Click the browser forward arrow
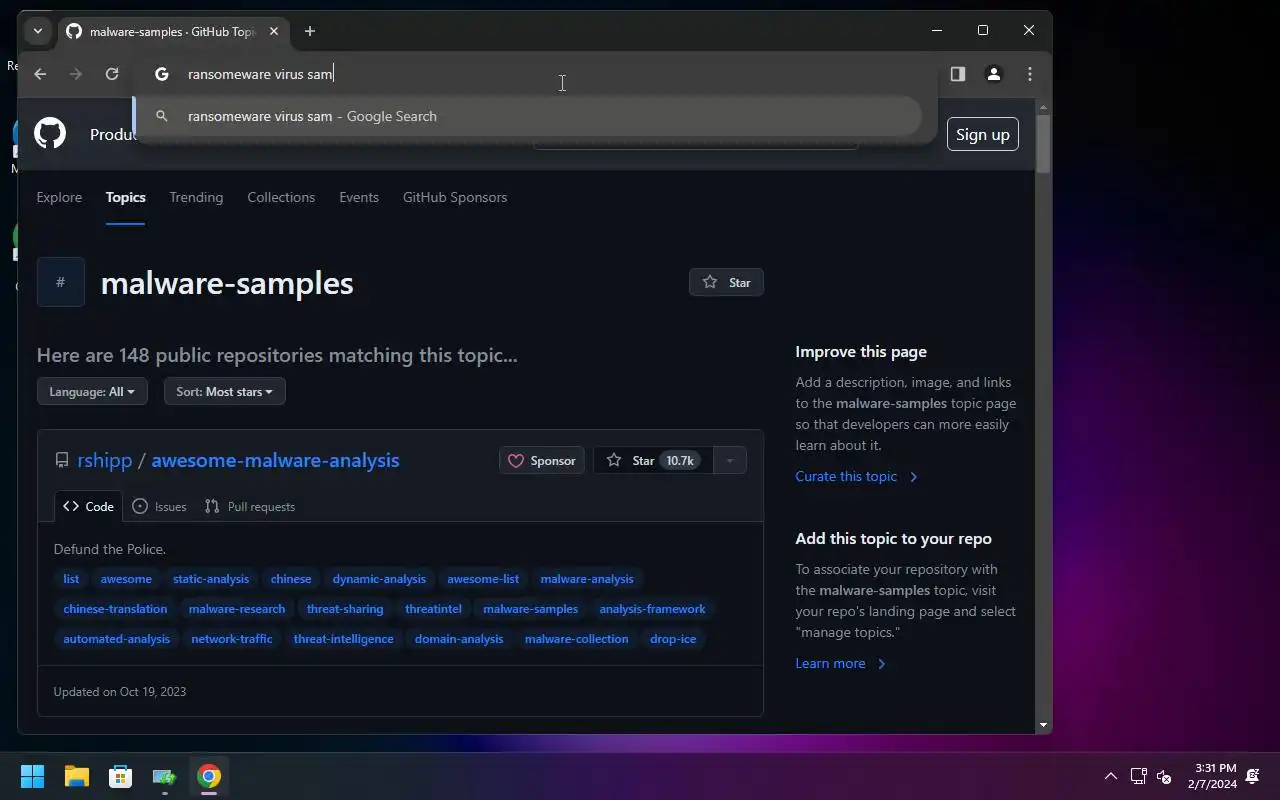Image resolution: width=1280 pixels, height=800 pixels. pos(76,74)
